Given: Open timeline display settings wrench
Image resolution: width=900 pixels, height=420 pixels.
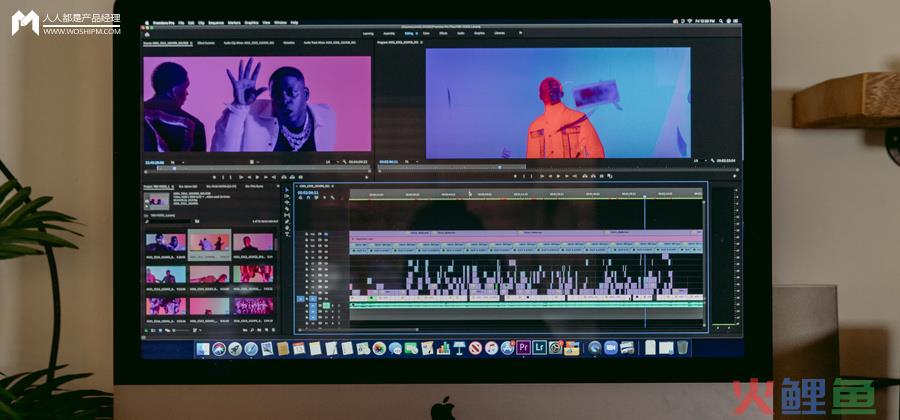Looking at the screenshot, I should click(332, 197).
